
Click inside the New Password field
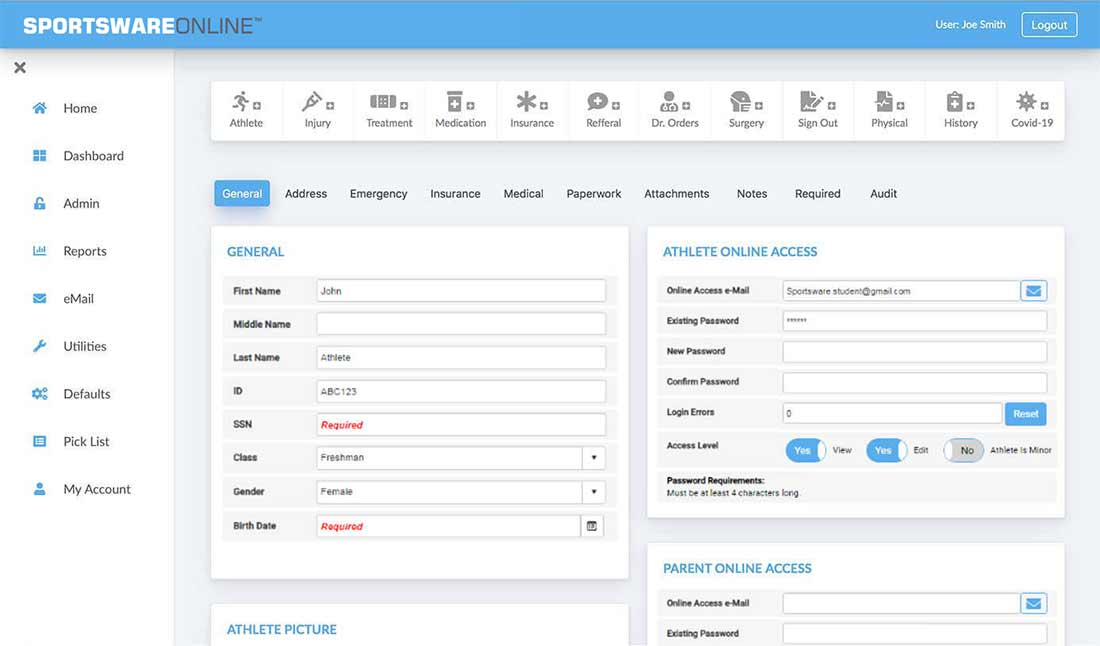tap(915, 351)
